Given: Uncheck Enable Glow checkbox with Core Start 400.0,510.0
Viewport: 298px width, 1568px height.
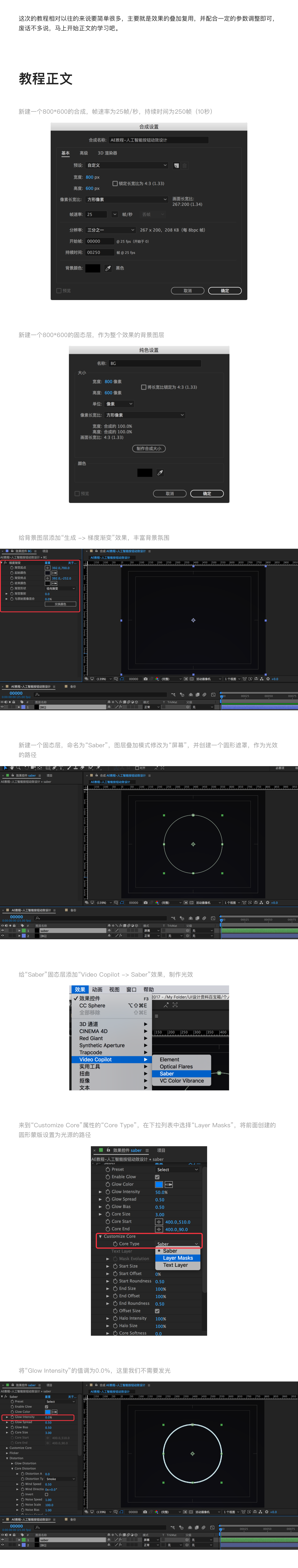Looking at the screenshot, I should point(157,1177).
